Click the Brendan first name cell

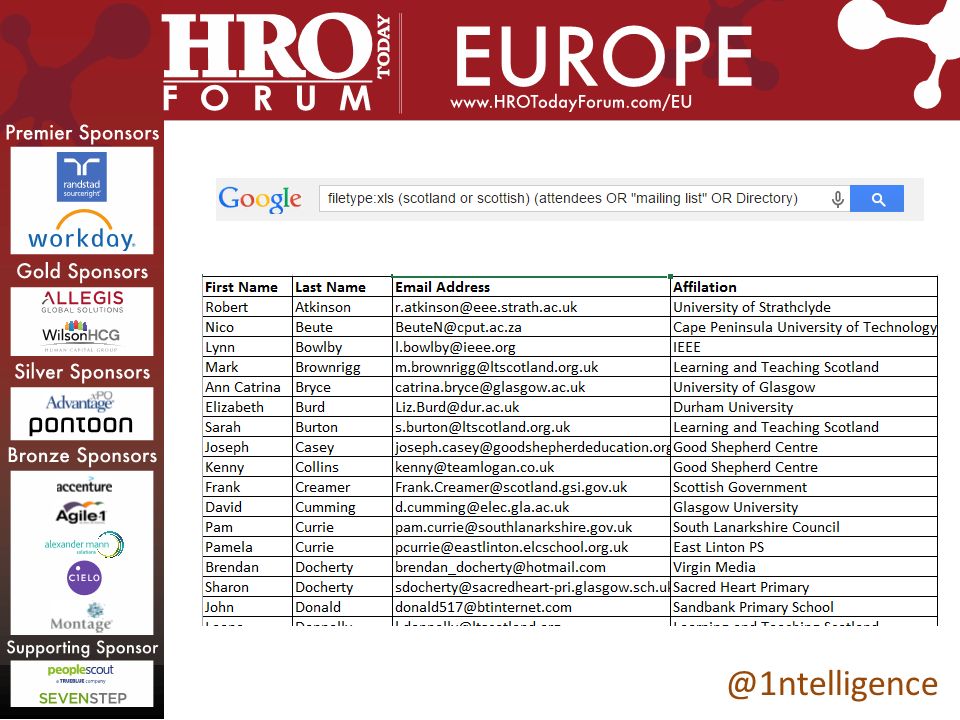point(247,568)
